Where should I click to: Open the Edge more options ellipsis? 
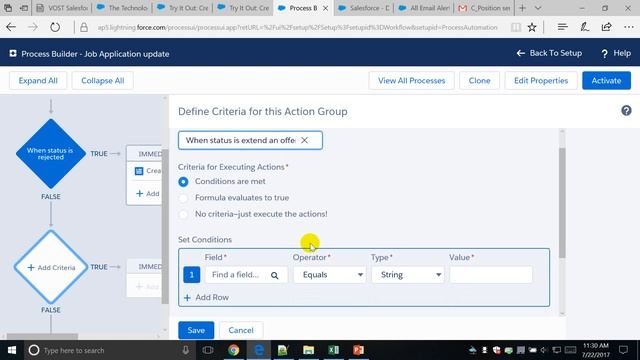click(629, 27)
